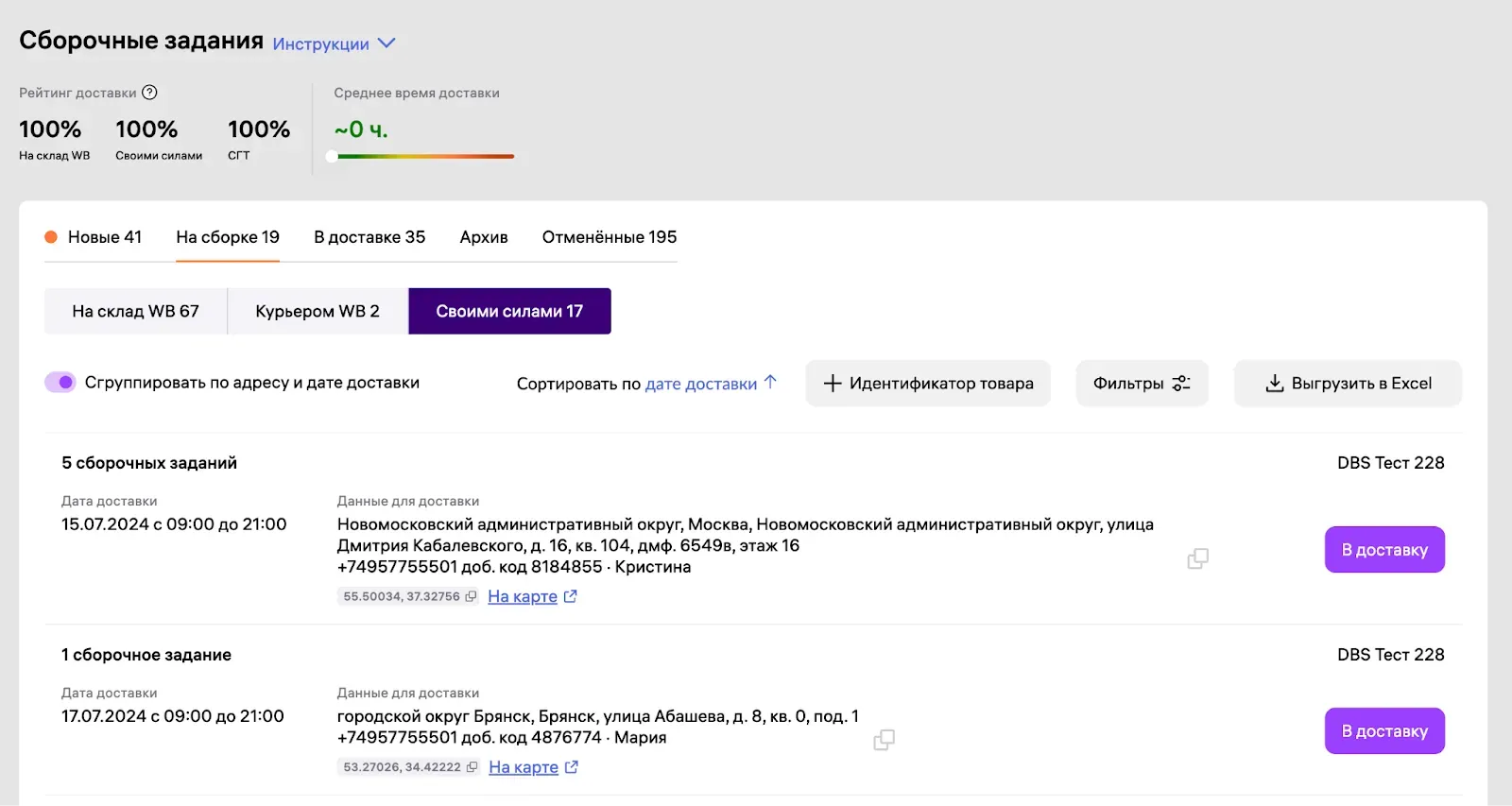Toggle grouping by address and delivery date

tap(60, 383)
